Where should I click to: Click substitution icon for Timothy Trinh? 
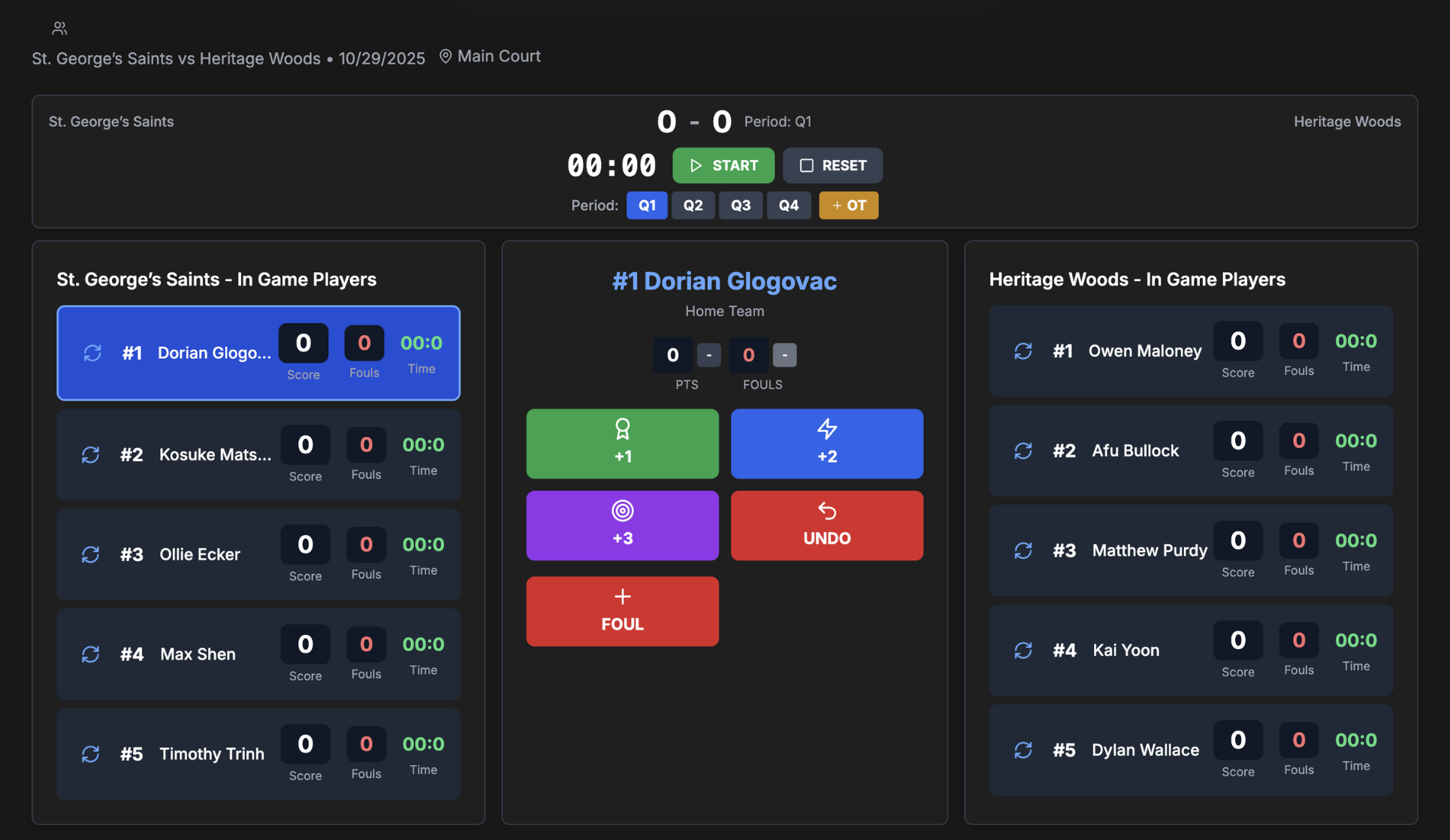[x=91, y=754]
